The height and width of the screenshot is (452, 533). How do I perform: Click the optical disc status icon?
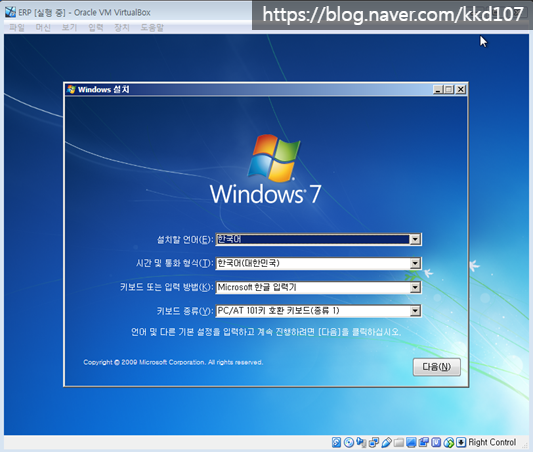click(x=349, y=442)
